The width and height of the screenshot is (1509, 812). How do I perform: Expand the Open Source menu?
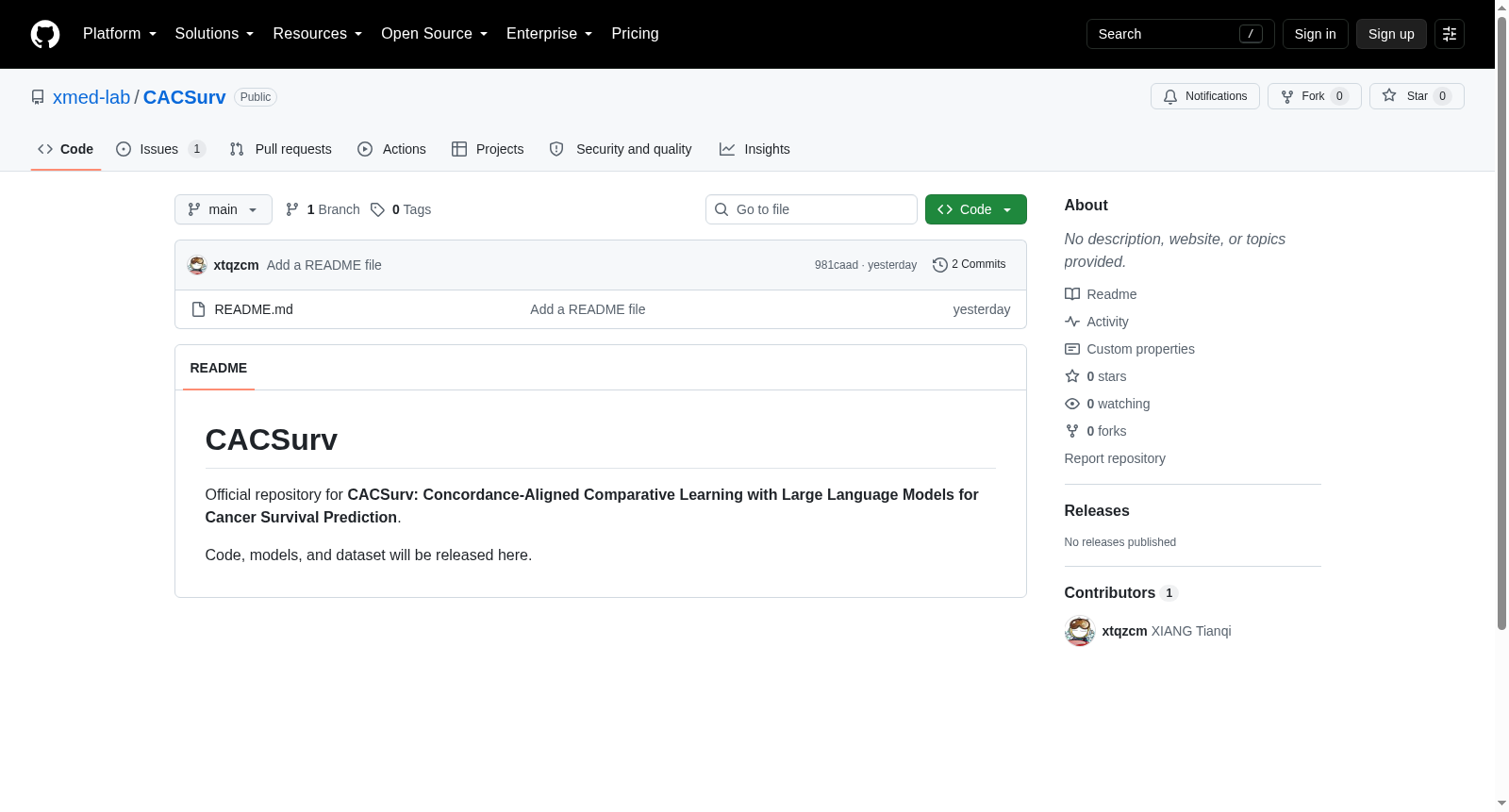434,34
